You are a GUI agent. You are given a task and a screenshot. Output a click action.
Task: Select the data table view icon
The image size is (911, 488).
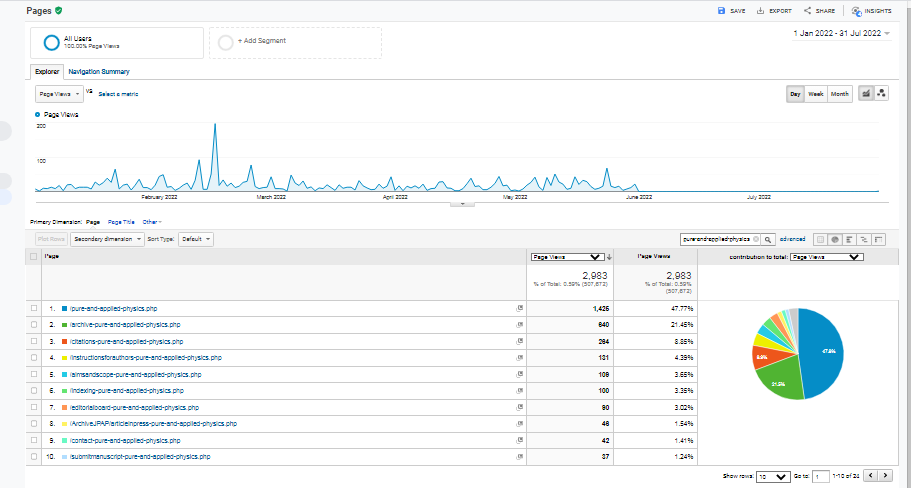tap(820, 240)
